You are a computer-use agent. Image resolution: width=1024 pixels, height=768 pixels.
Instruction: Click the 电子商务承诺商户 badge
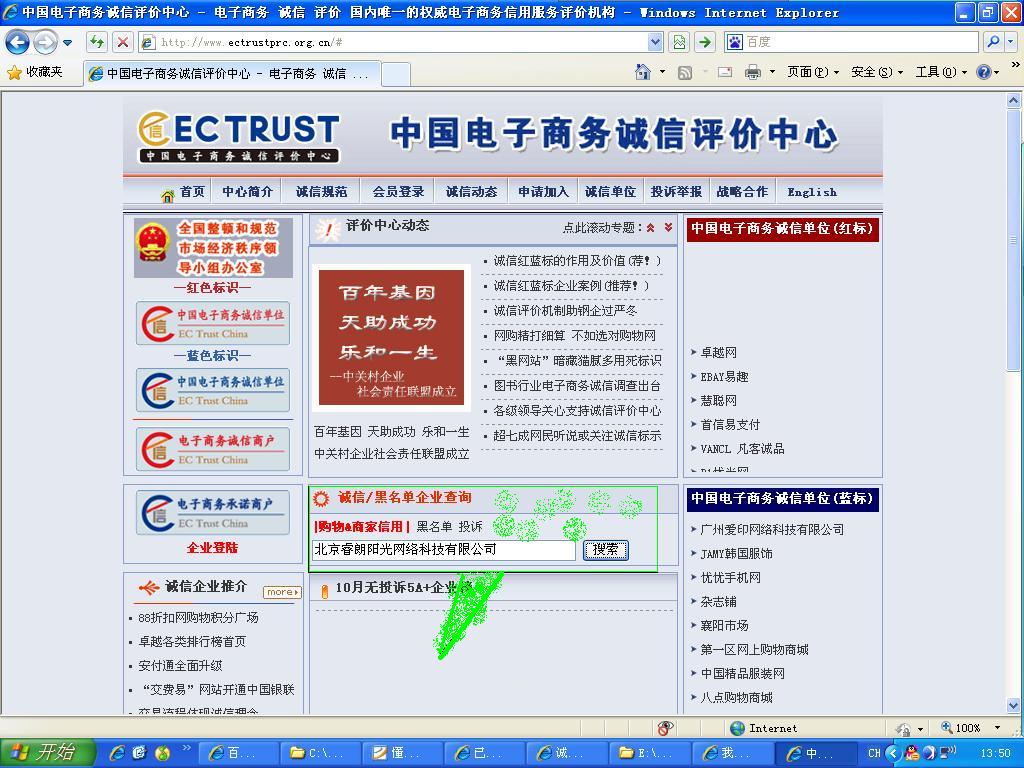213,513
